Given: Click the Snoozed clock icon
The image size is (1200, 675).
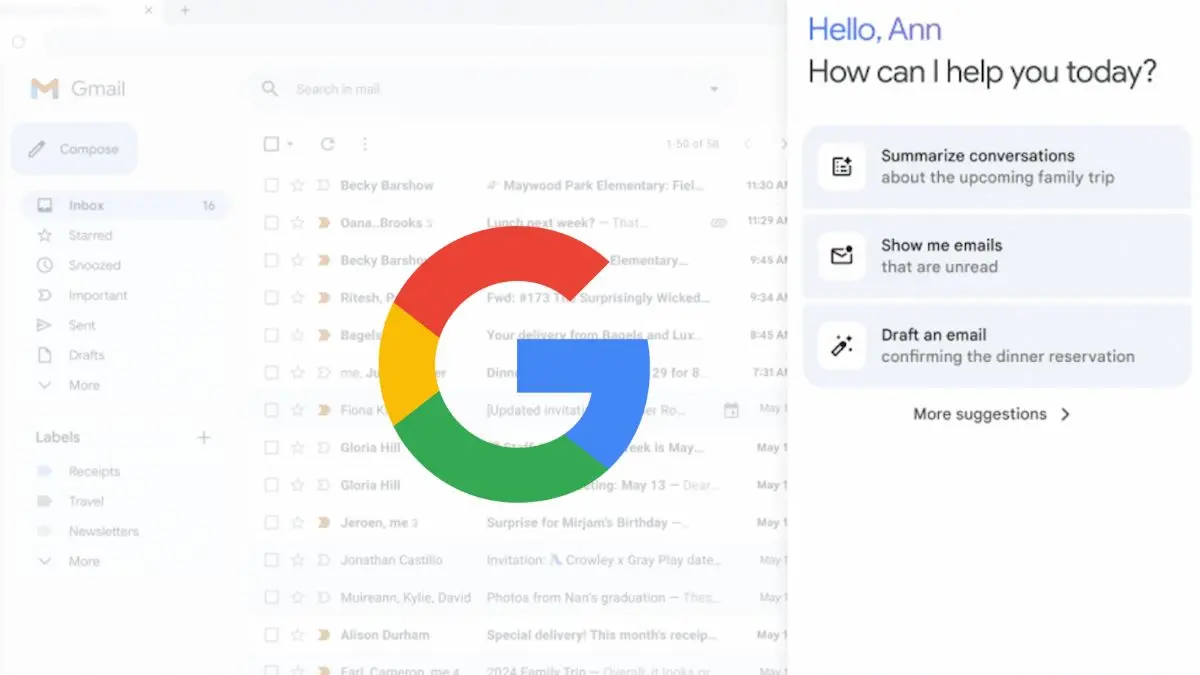Looking at the screenshot, I should pyautogui.click(x=44, y=265).
